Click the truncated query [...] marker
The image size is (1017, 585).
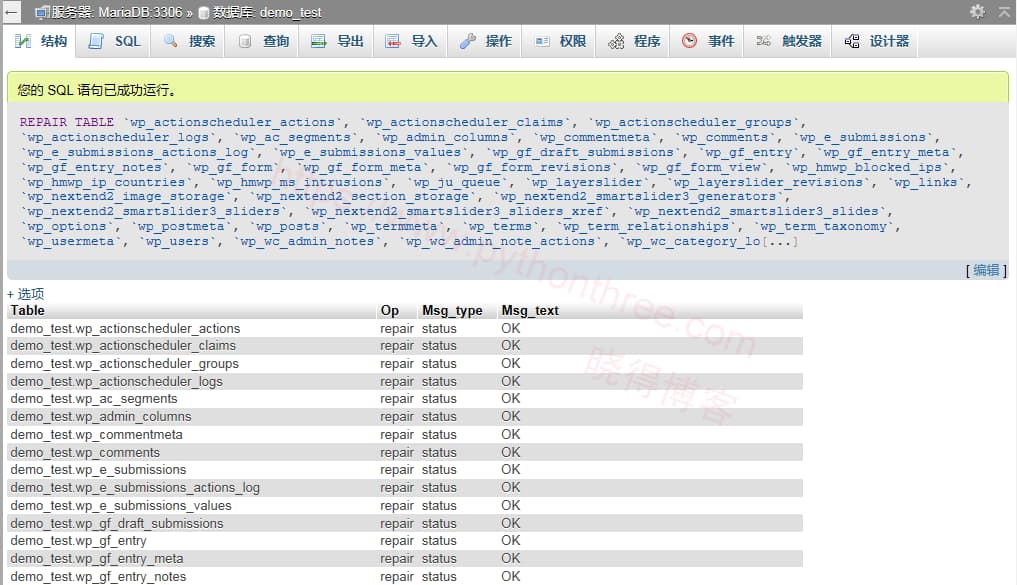pyautogui.click(x=780, y=241)
